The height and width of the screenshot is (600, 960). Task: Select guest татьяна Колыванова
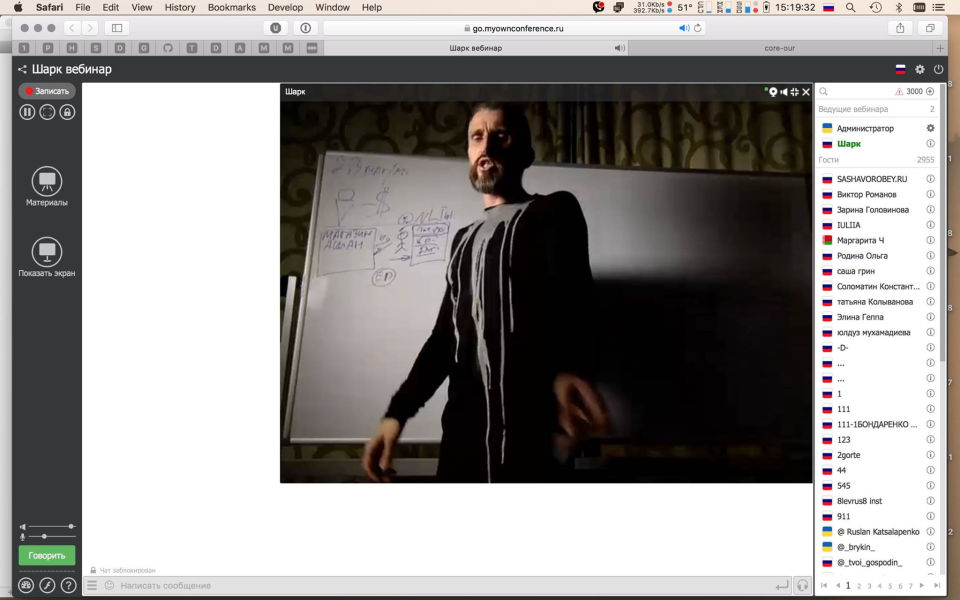874,301
